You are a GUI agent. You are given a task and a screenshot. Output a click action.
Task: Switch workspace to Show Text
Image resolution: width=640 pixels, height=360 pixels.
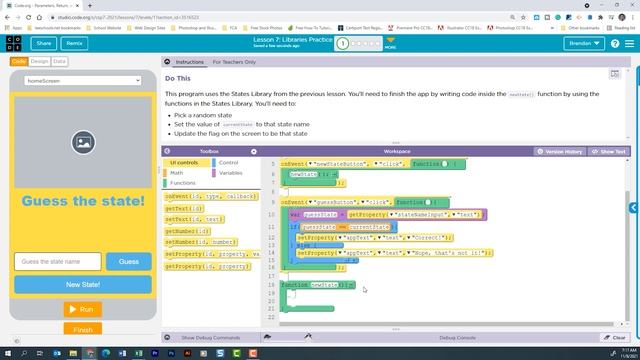tap(609, 151)
